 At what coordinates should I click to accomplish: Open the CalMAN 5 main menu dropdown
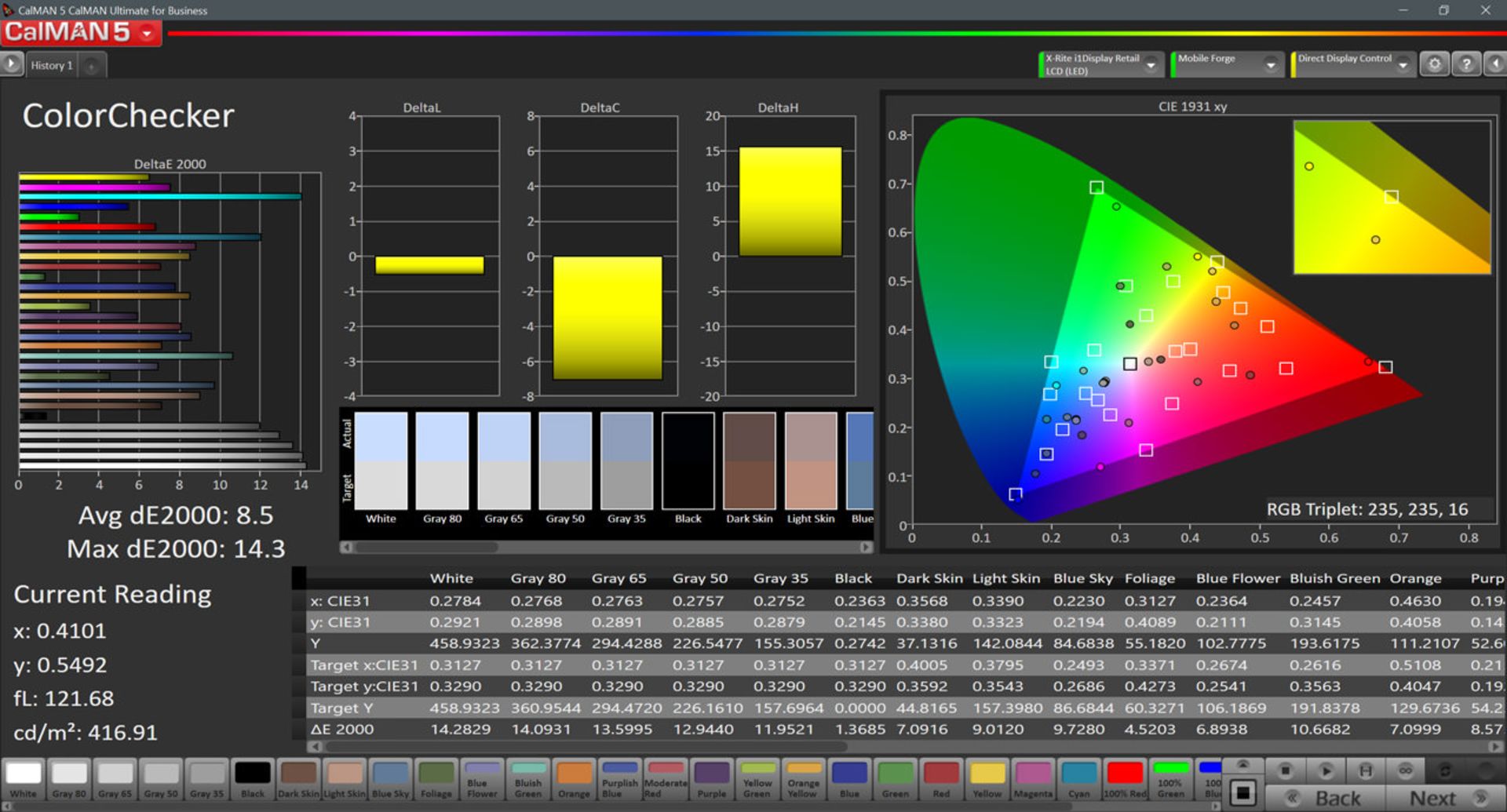pos(147,33)
